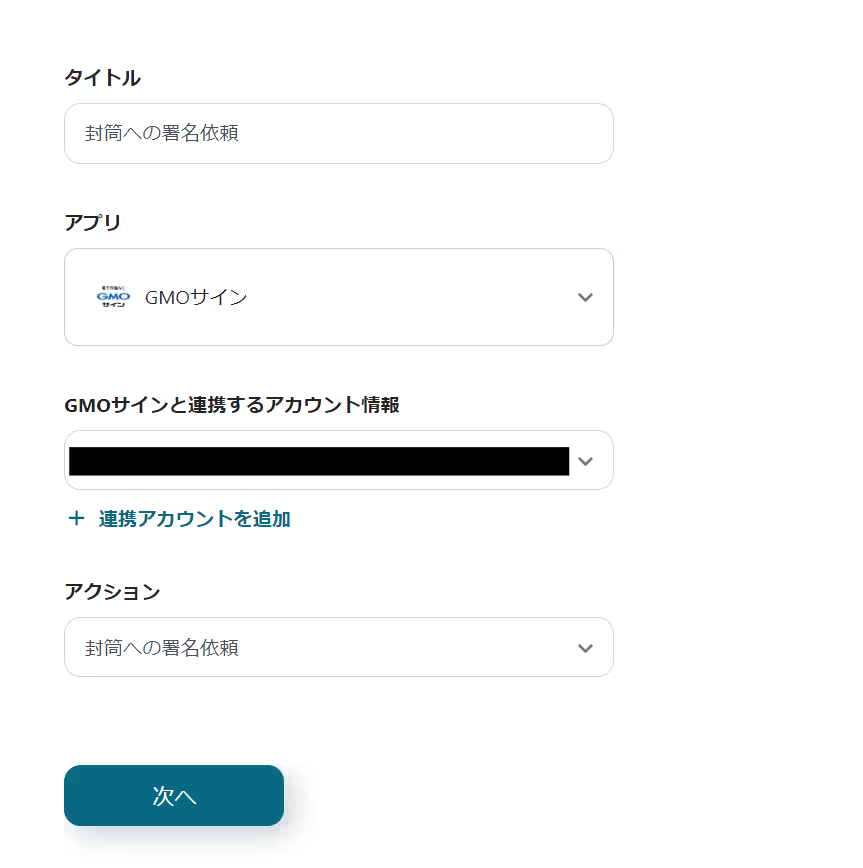
Task: Click the 連携アカウントを追加 link
Action: (x=194, y=519)
